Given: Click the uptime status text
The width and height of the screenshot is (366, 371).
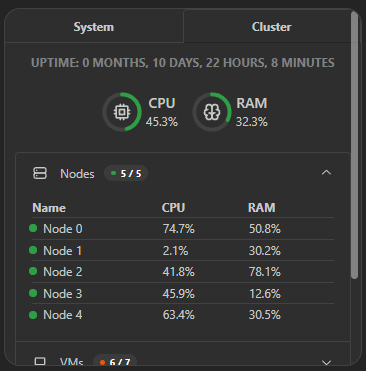Looking at the screenshot, I should (183, 63).
